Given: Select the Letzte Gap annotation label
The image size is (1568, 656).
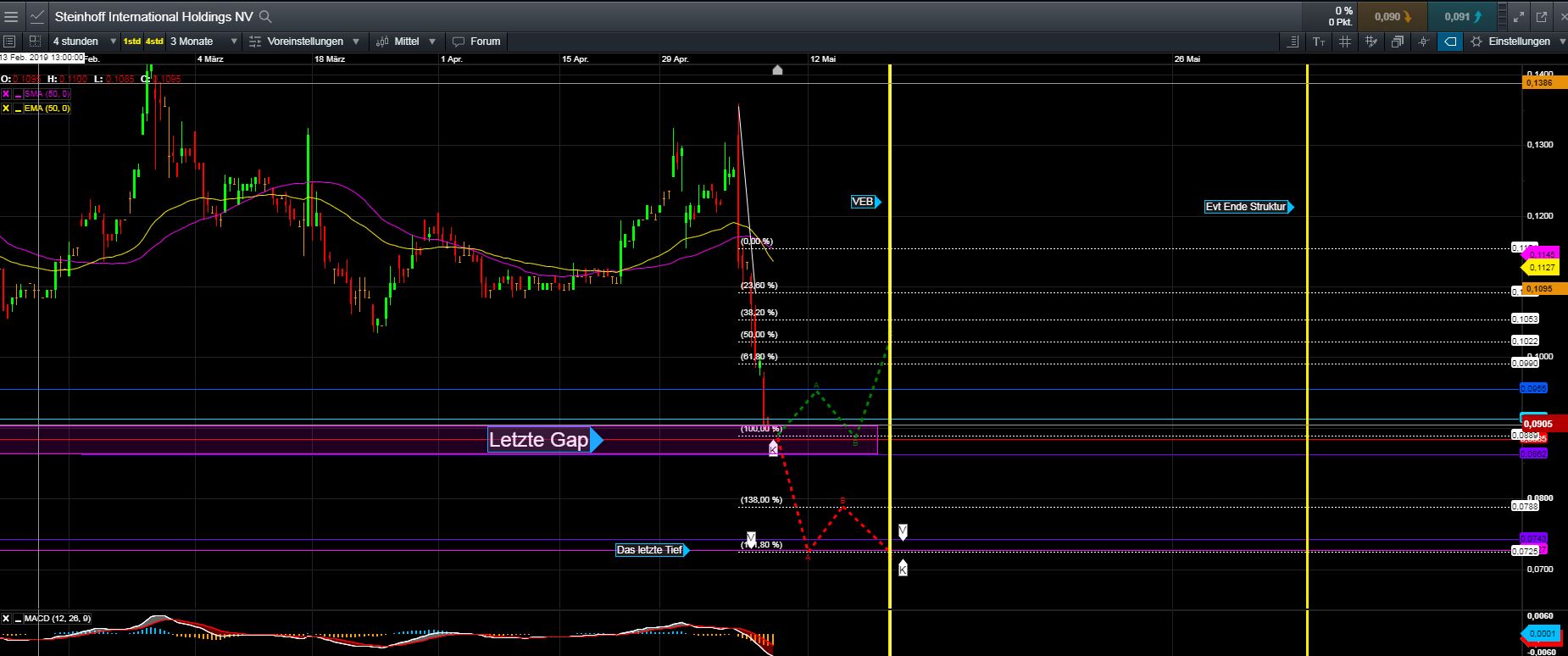Looking at the screenshot, I should click(544, 440).
